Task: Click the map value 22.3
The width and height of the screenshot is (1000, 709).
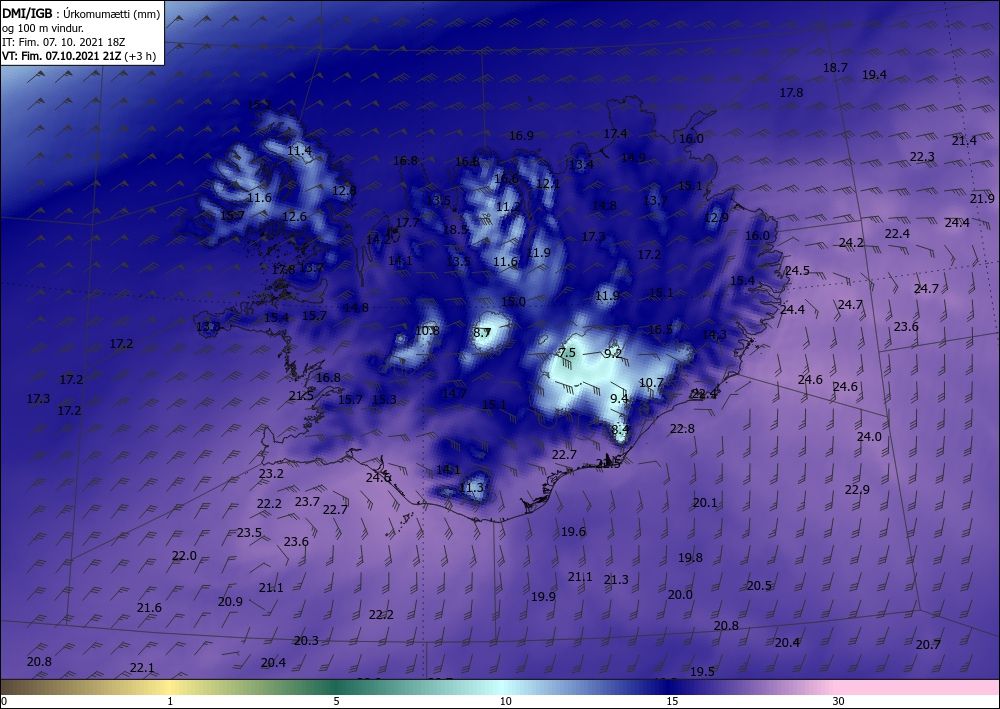Action: [922, 157]
